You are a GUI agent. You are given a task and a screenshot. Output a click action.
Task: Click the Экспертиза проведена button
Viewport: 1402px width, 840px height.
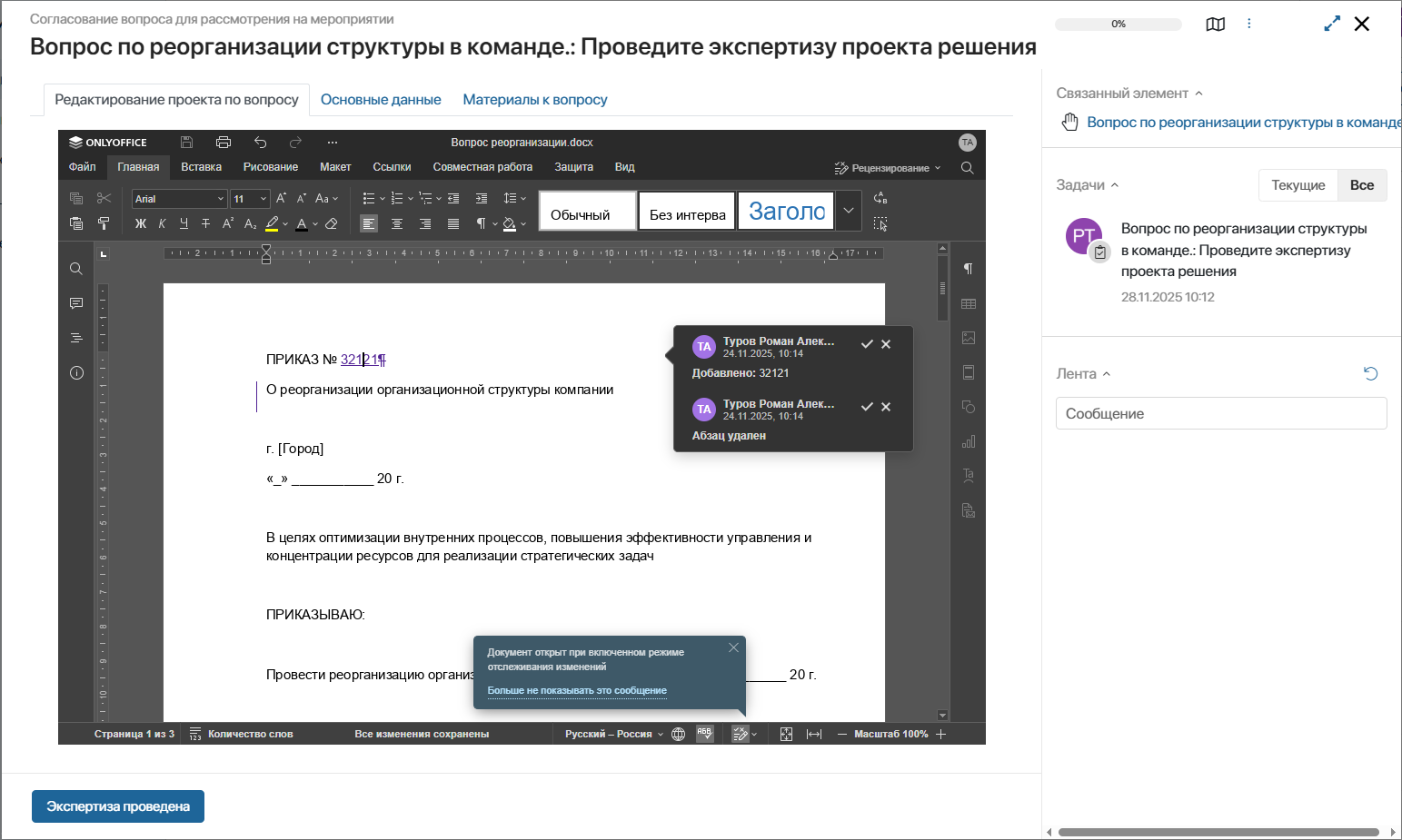click(118, 806)
